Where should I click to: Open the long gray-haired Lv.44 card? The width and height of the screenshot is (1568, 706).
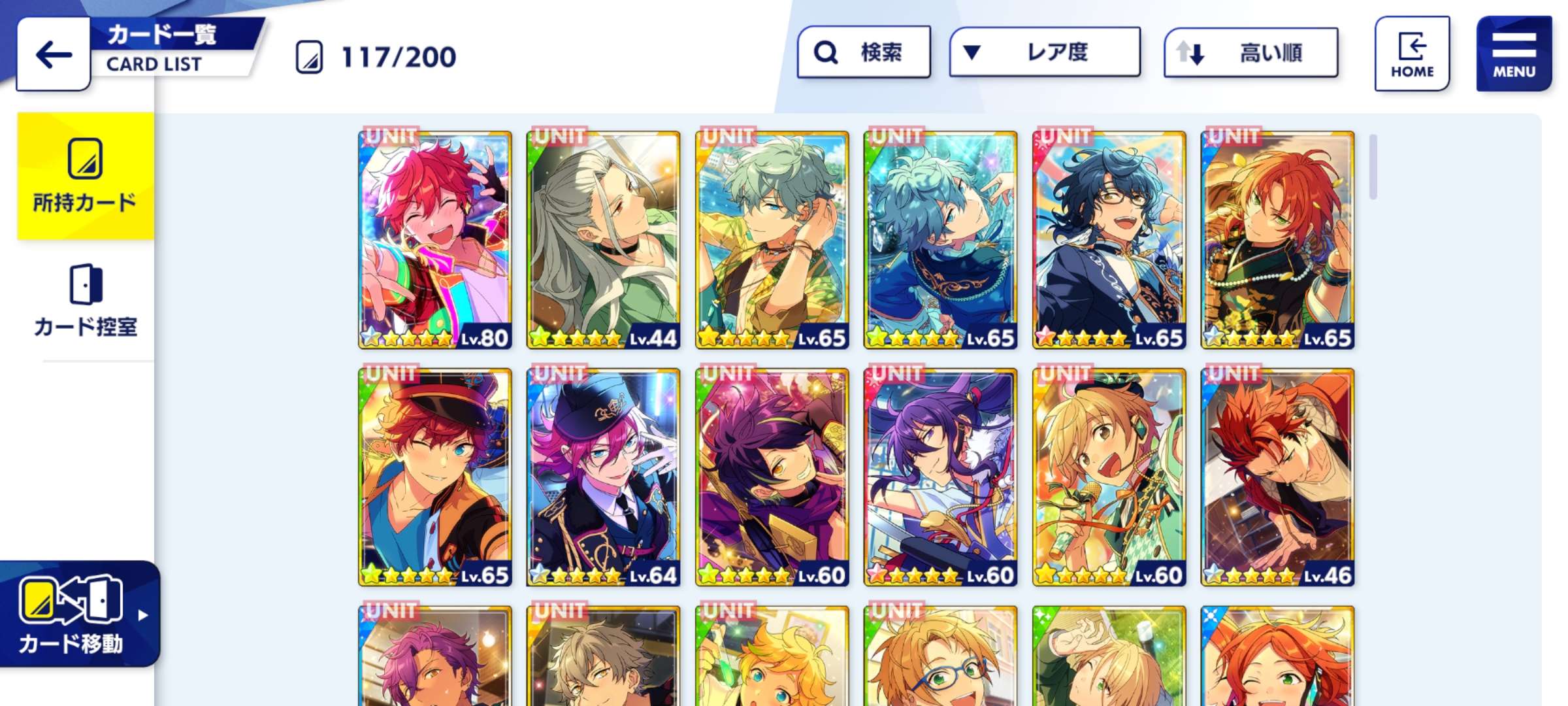(603, 239)
